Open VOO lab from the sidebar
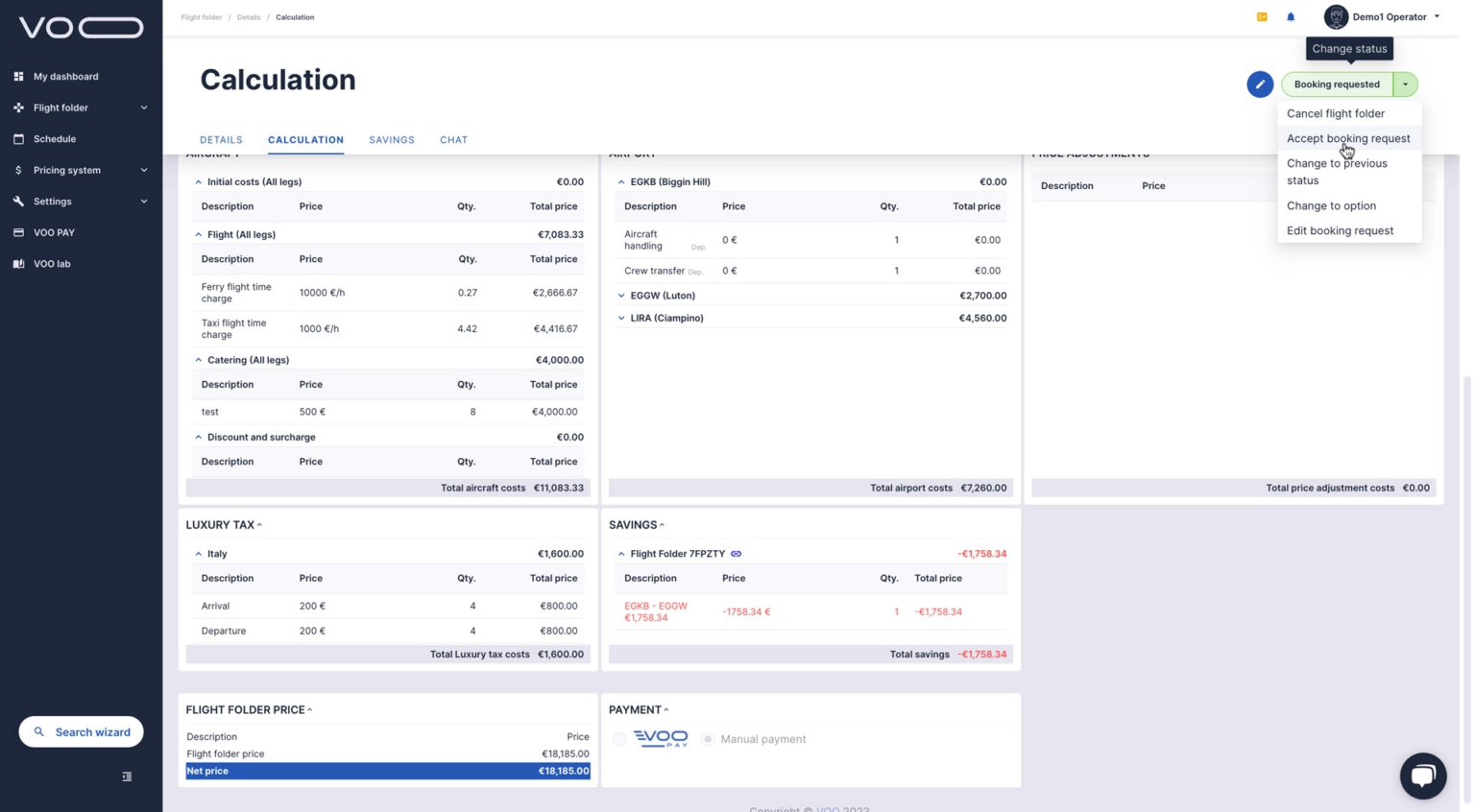 point(52,264)
